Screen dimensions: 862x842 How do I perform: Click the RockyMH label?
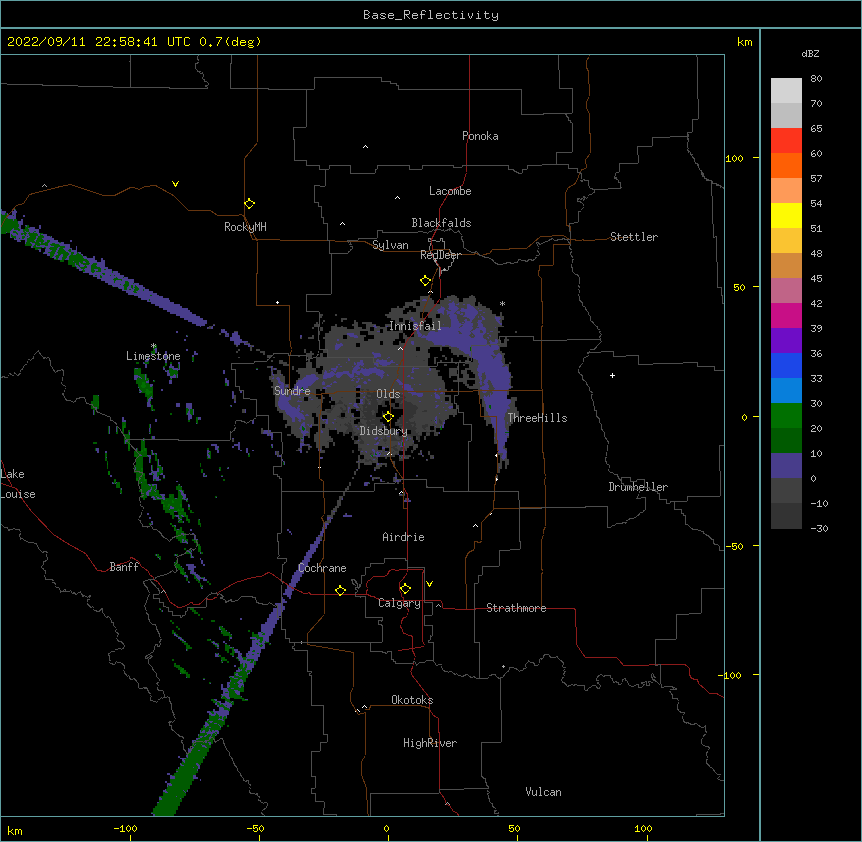(x=245, y=227)
